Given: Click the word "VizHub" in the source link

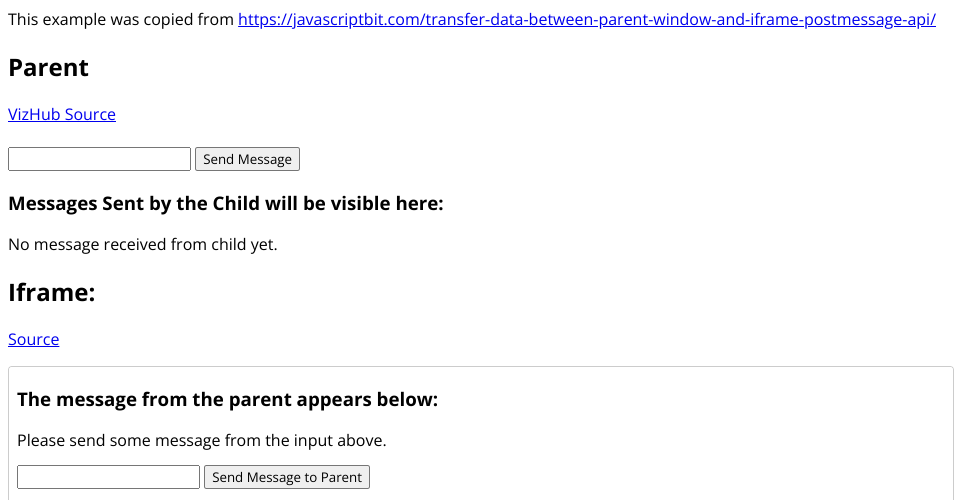Looking at the screenshot, I should click(x=34, y=114).
